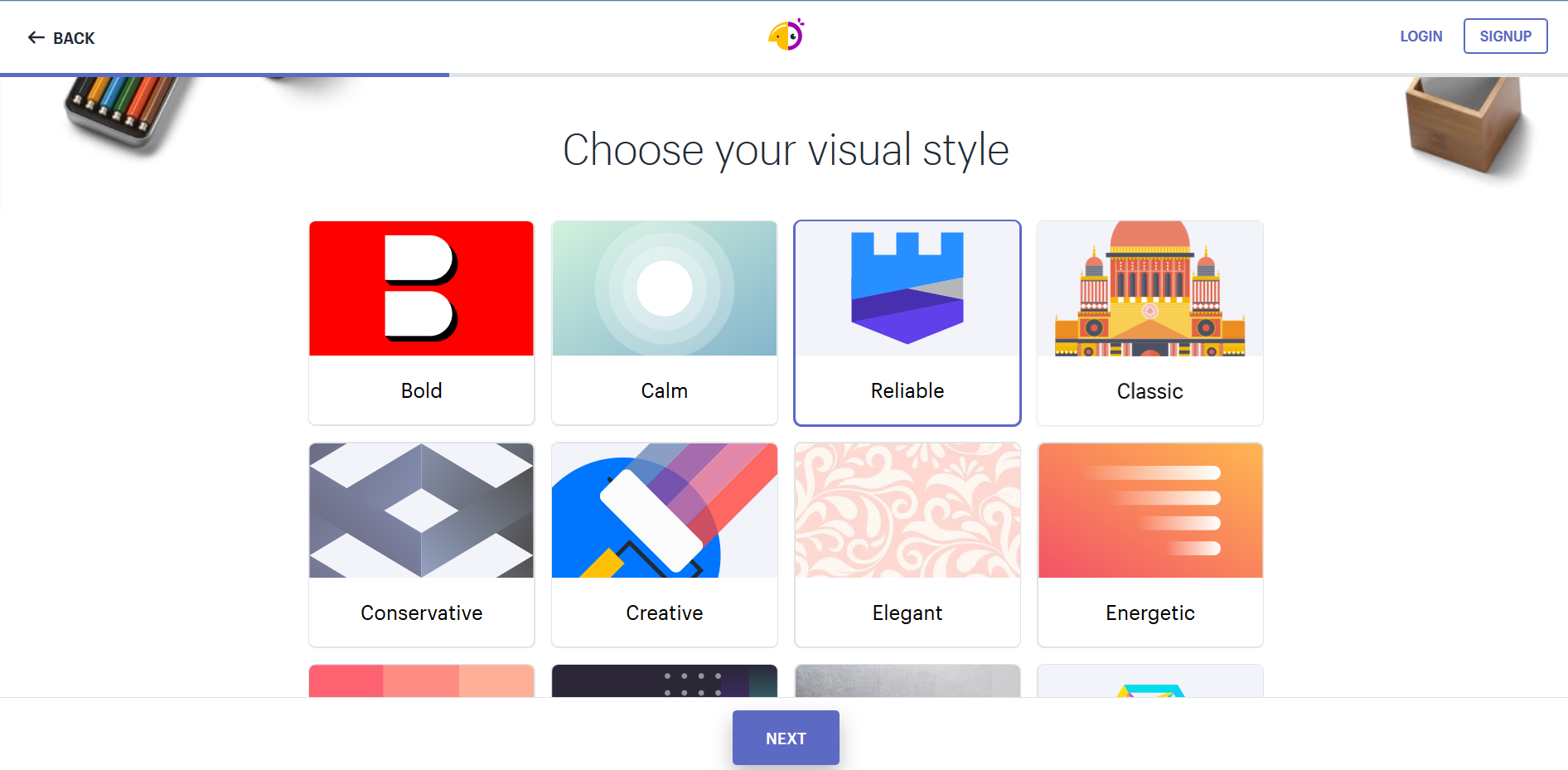This screenshot has height=770, width=1568.
Task: Pick the Energetic orange gradient image
Action: (1149, 511)
